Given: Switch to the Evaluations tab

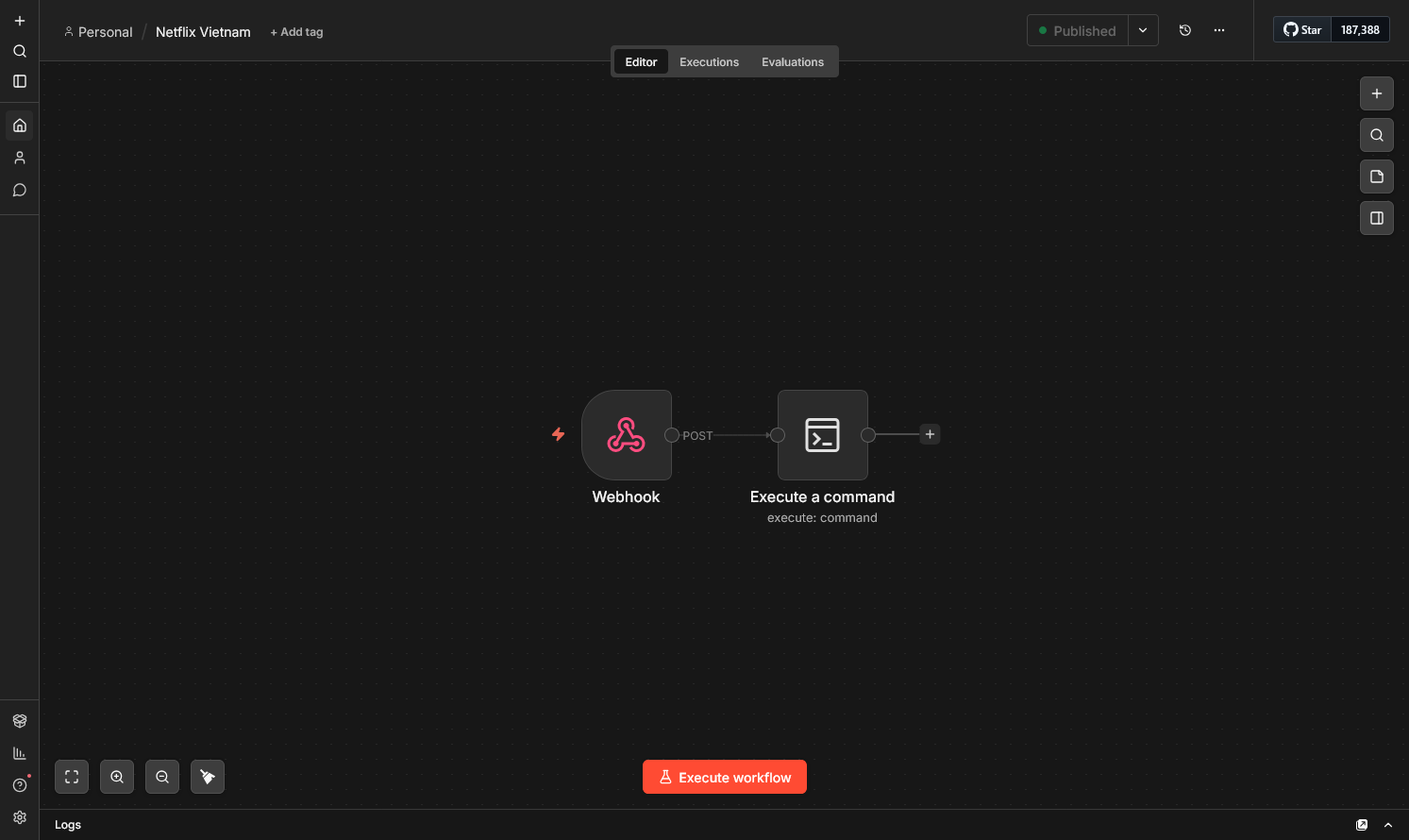Looking at the screenshot, I should click(x=793, y=61).
